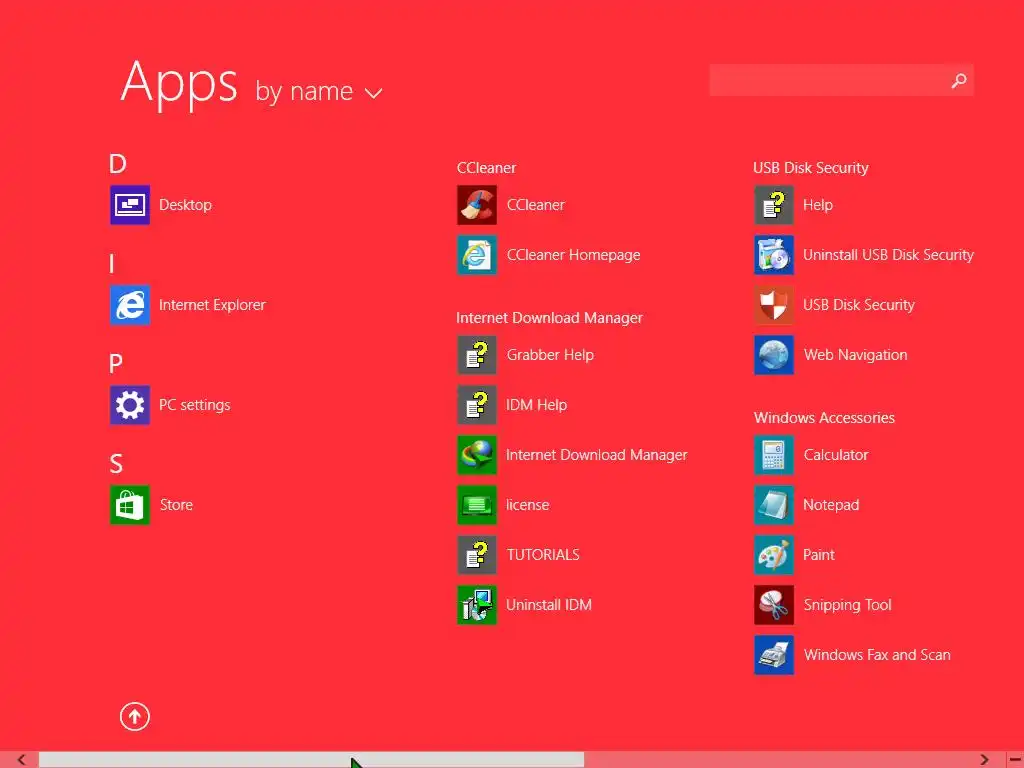Click the 'CCleaner Homepage' label

[x=573, y=255]
